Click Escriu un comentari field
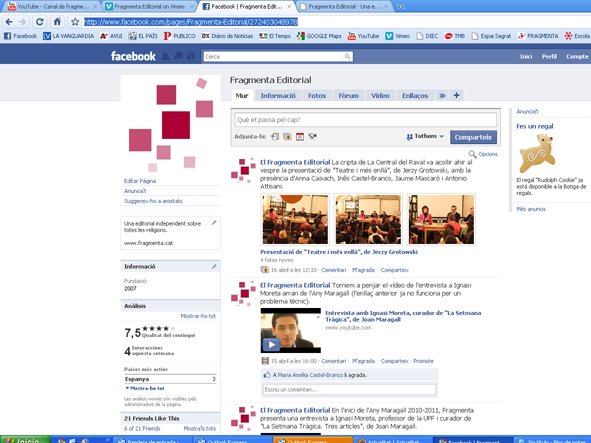Screen dimensions: 591x443 349,389
